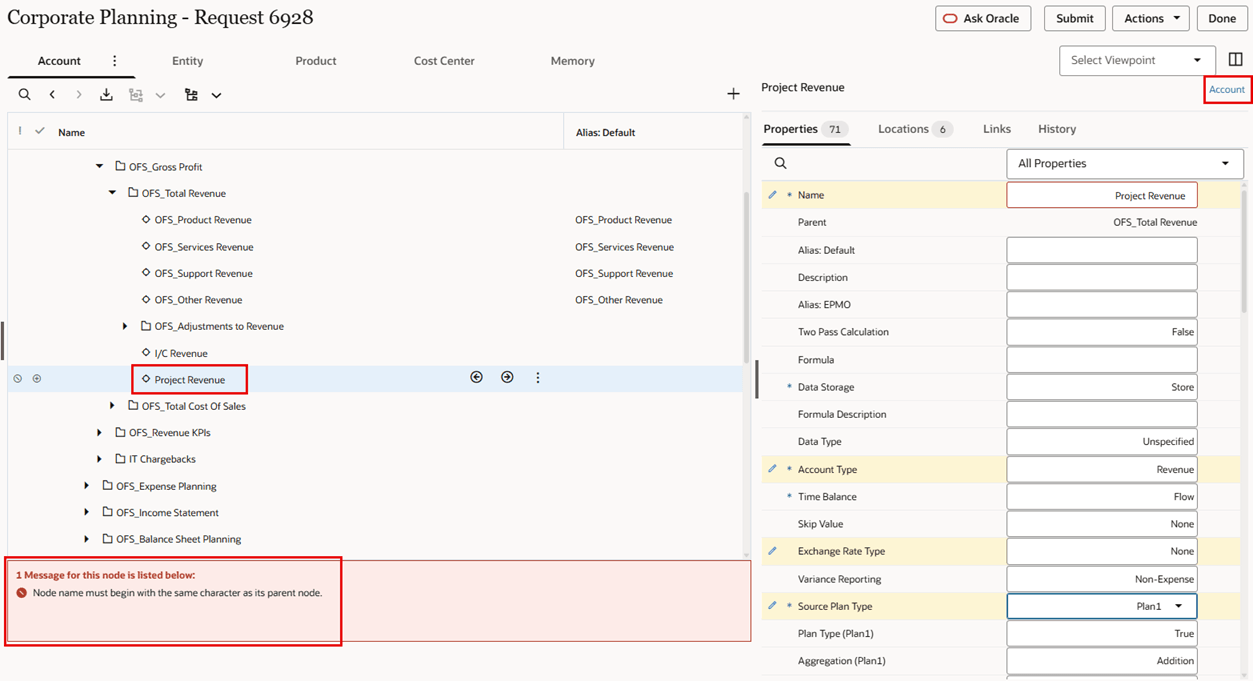The height and width of the screenshot is (681, 1253).
Task: Expand the IT Chargebacks node
Action: pyautogui.click(x=99, y=459)
